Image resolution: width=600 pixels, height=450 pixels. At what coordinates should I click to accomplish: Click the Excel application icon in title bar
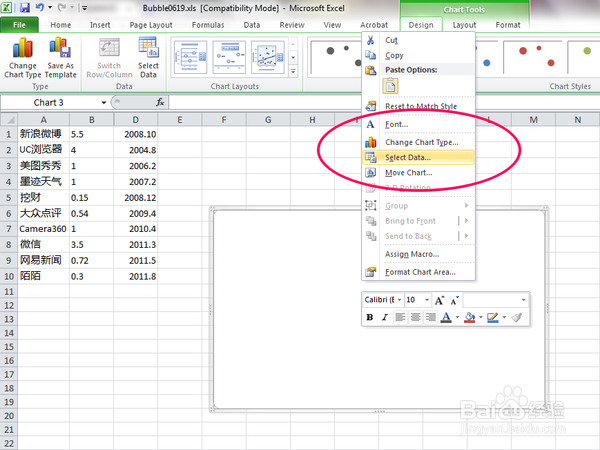pyautogui.click(x=7, y=7)
